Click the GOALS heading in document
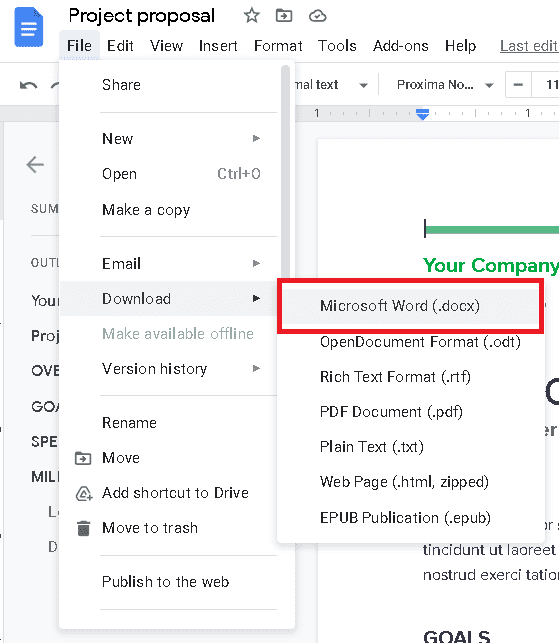 (456, 636)
